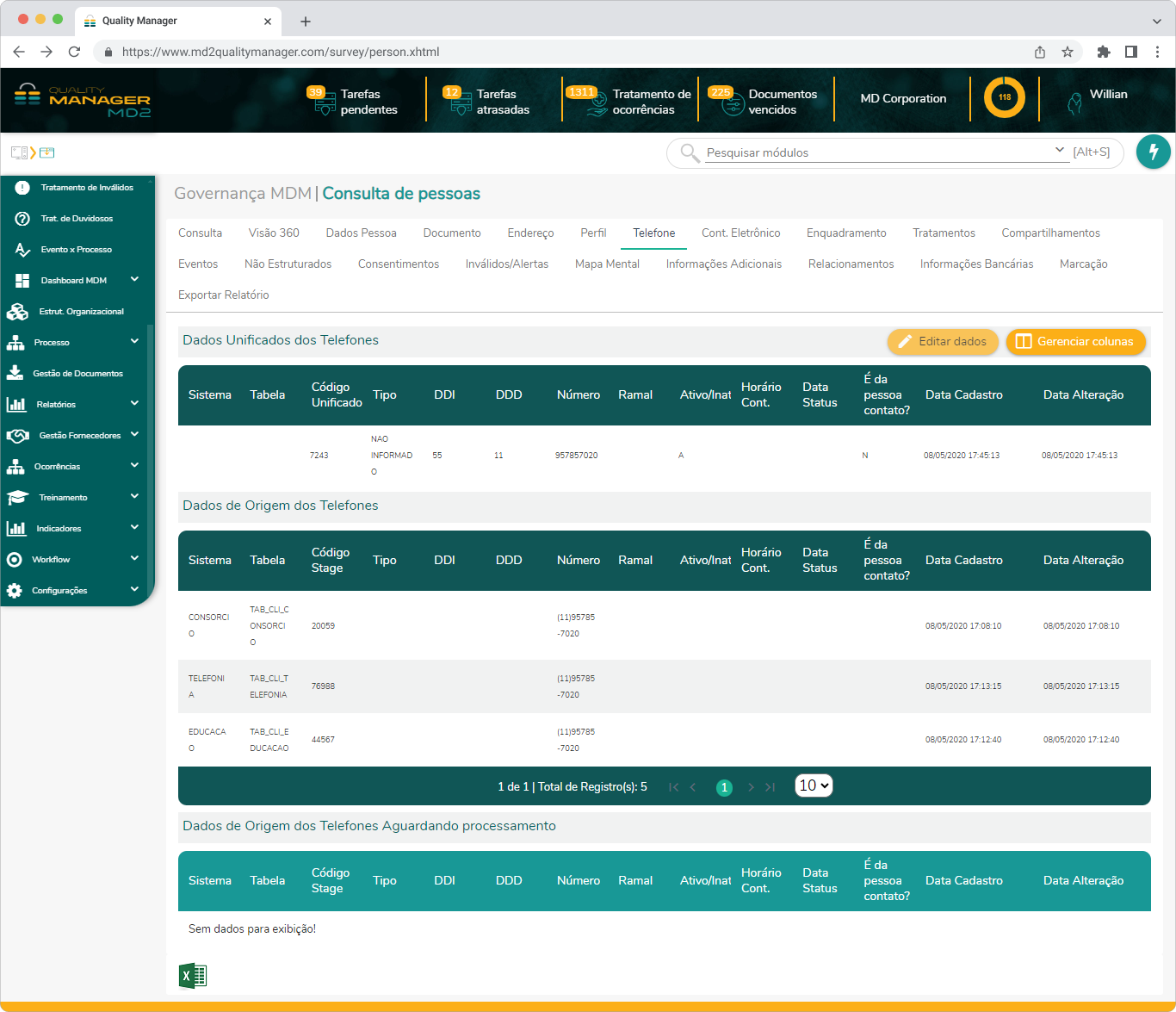The image size is (1176, 1012).
Task: Switch to the Endereço tab
Action: [530, 233]
